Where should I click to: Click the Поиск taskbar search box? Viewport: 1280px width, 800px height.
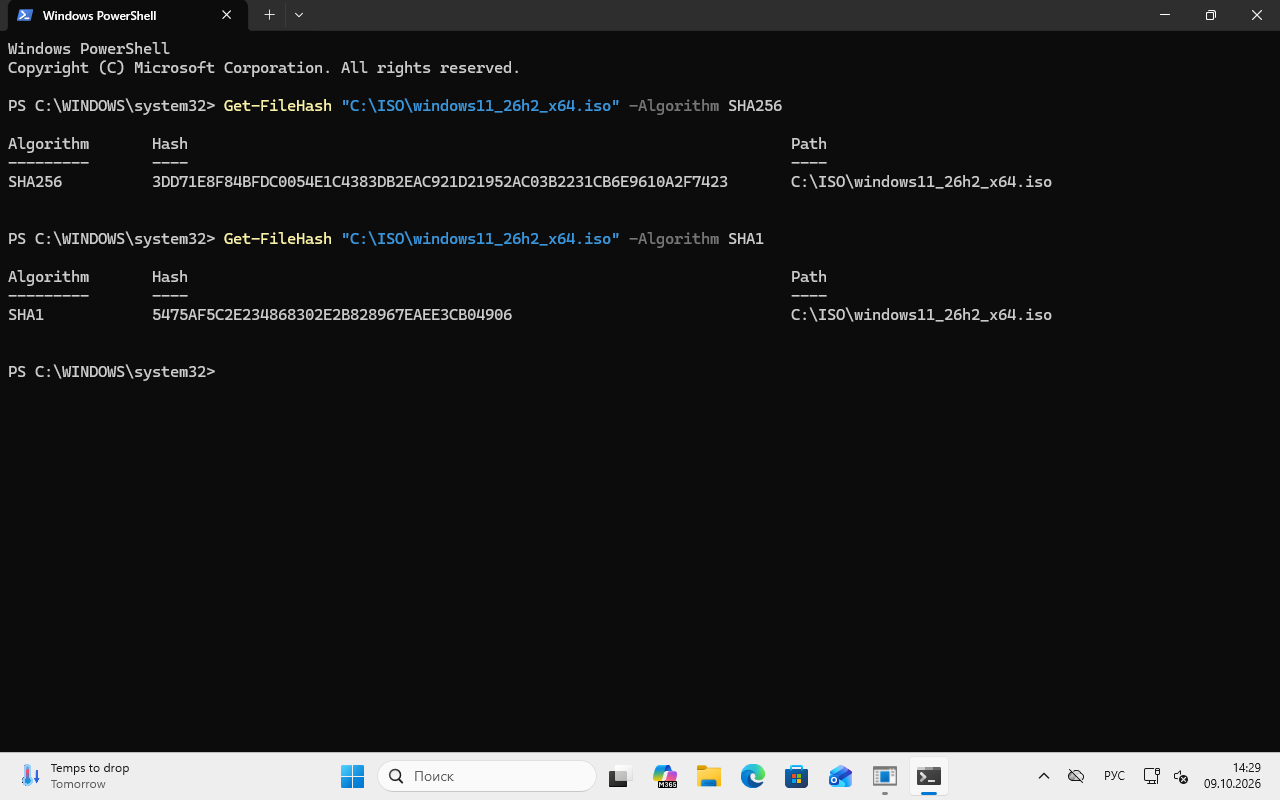(x=487, y=776)
